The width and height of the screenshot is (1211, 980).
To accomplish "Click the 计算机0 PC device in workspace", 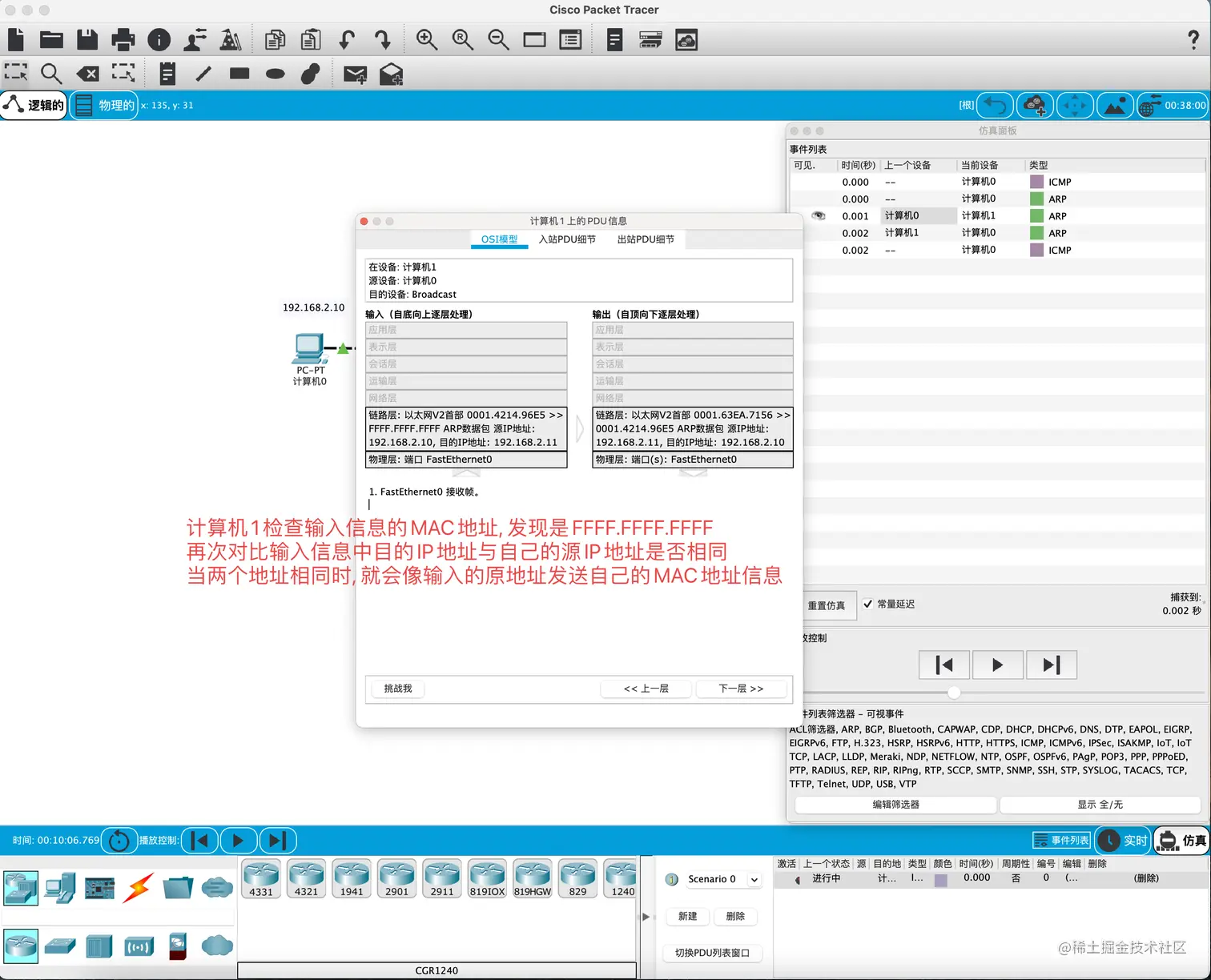I will [x=309, y=349].
